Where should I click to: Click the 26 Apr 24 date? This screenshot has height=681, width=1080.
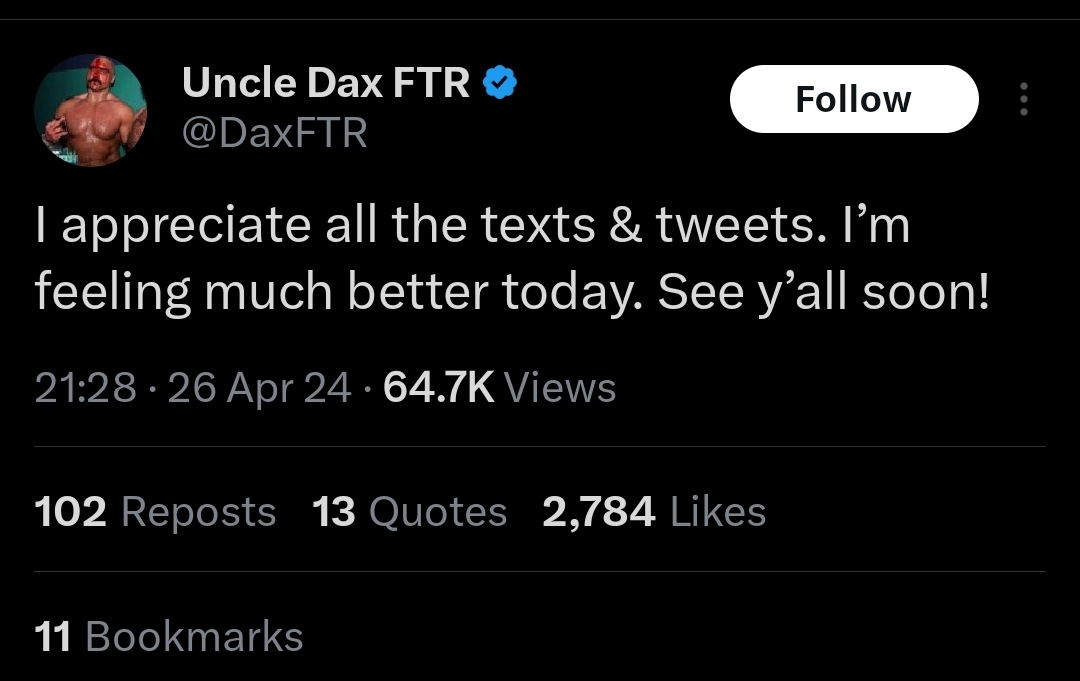pyautogui.click(x=259, y=388)
